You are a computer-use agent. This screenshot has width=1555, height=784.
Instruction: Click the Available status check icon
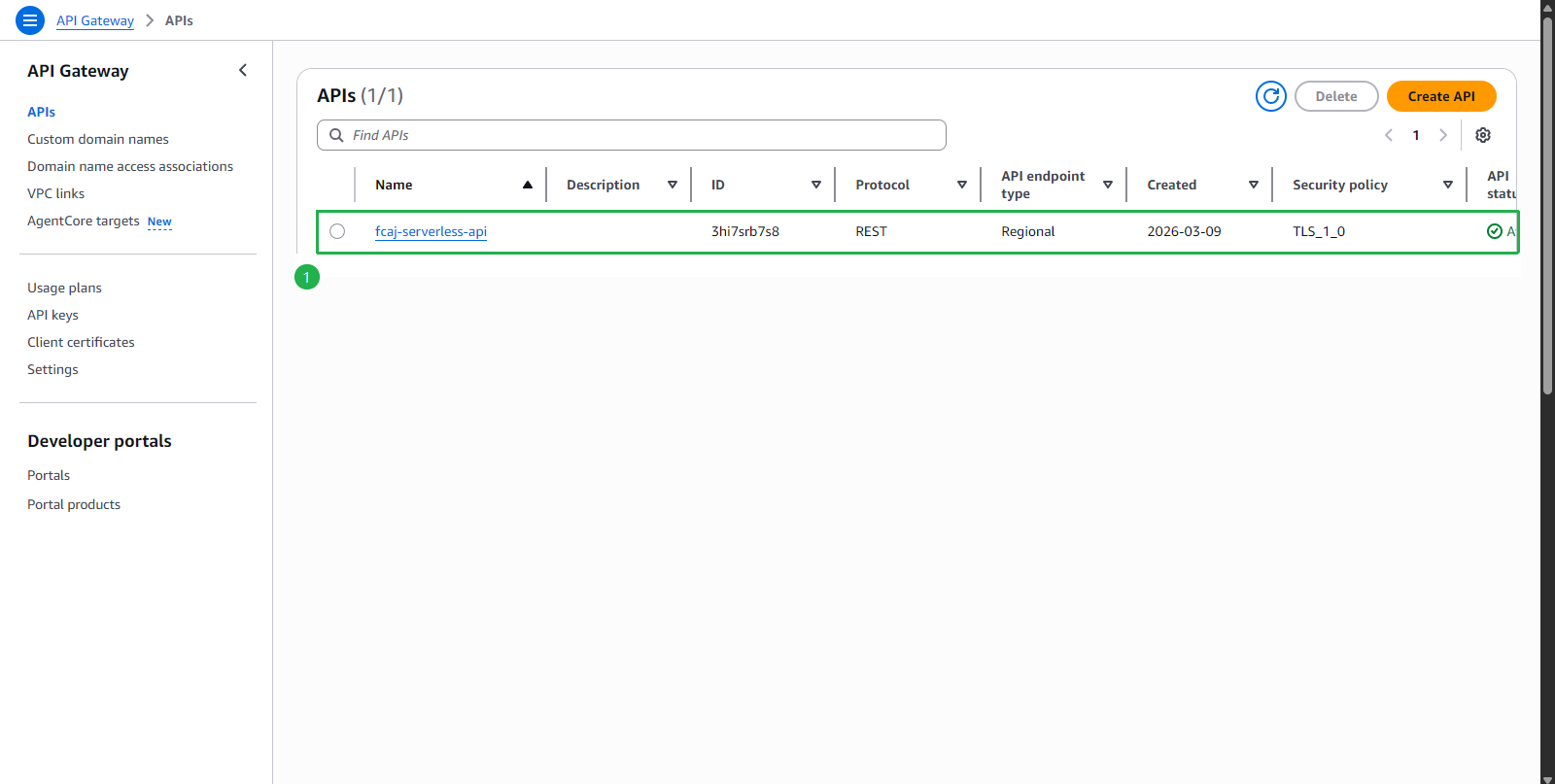[x=1495, y=231]
